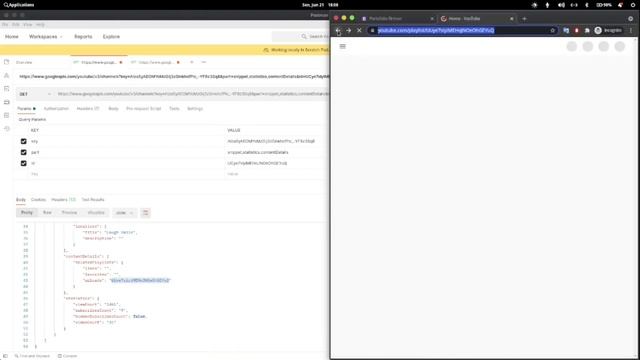The width and height of the screenshot is (640, 360).
Task: Bookmark this page with the star icon
Action: click(x=553, y=31)
